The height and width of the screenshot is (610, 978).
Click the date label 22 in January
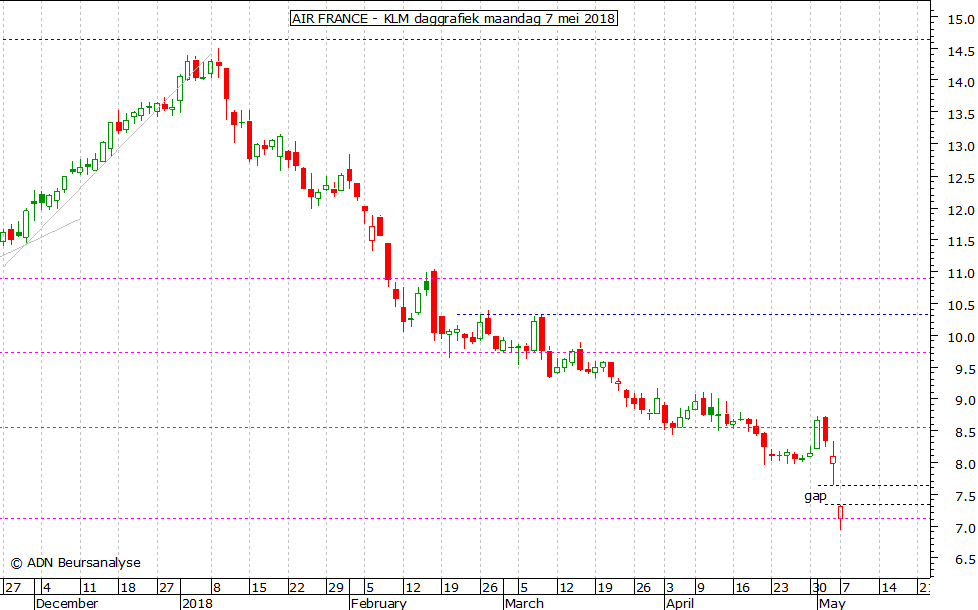(297, 588)
